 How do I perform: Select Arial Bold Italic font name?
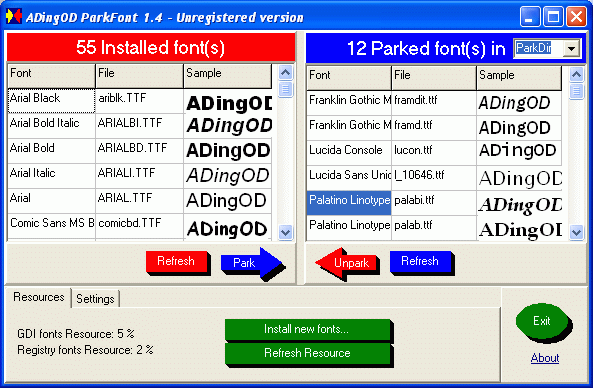pyautogui.click(x=51, y=126)
